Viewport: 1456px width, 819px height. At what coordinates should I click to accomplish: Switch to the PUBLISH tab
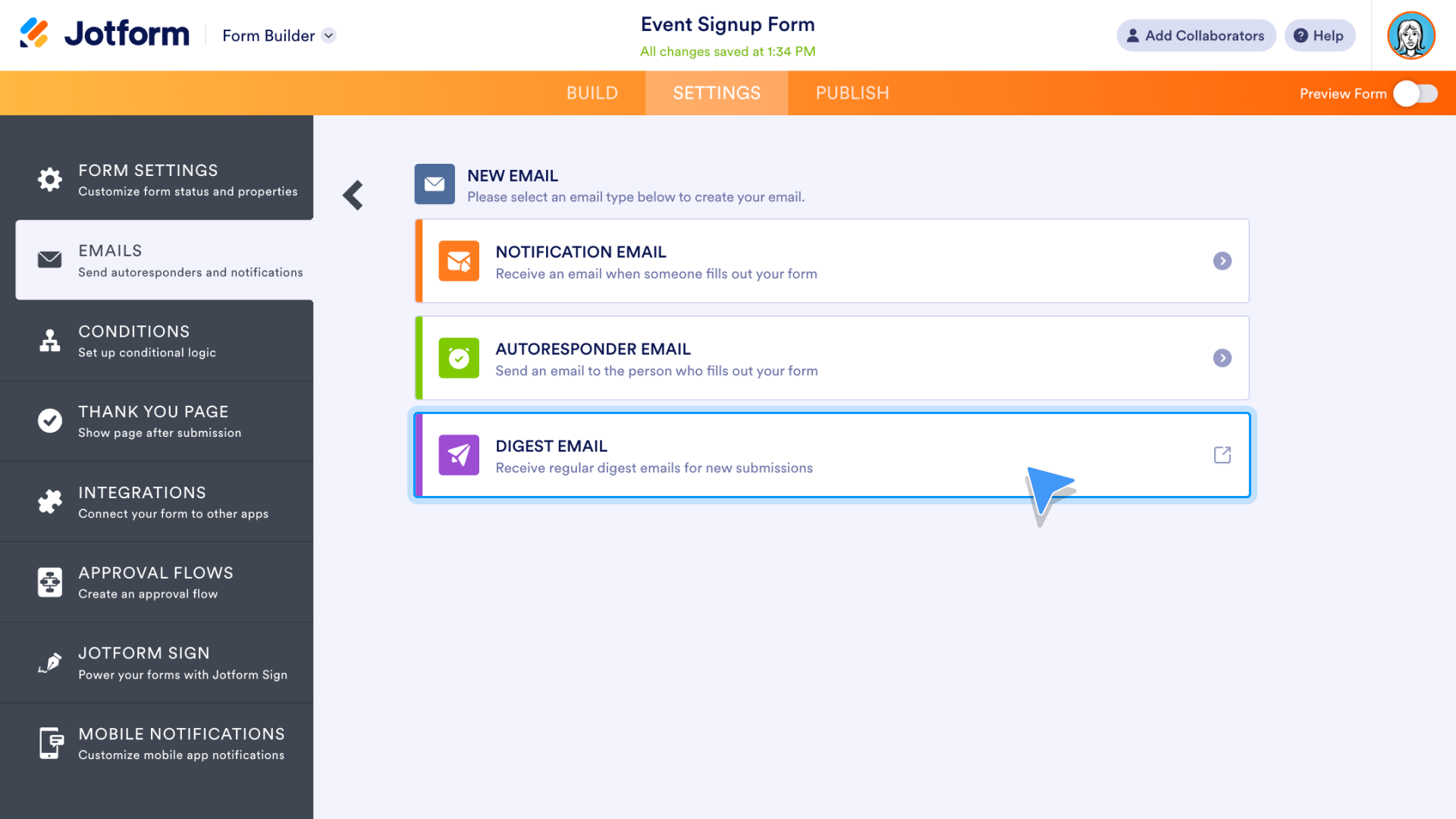click(853, 93)
